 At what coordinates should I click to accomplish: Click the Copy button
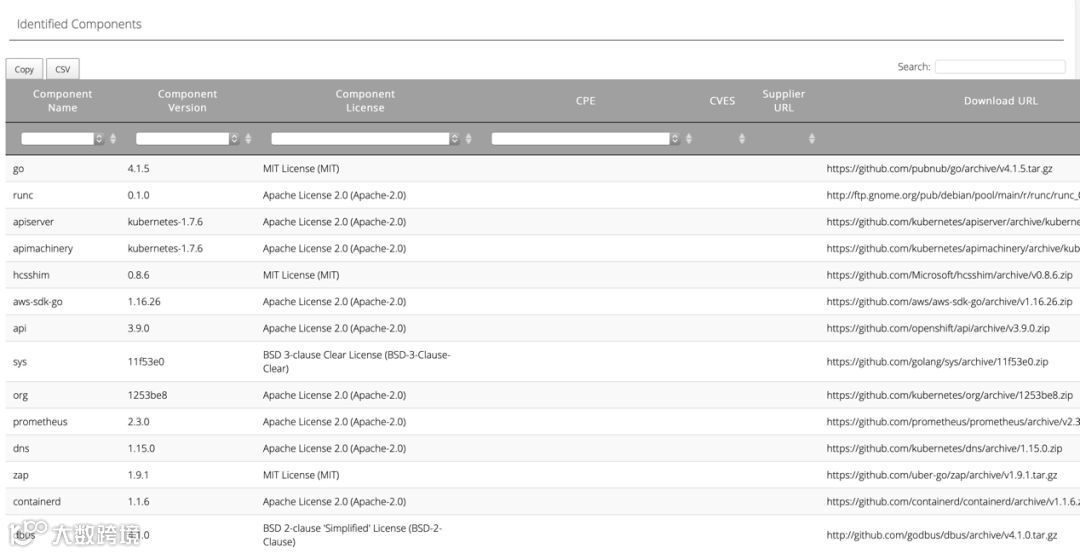coord(24,69)
